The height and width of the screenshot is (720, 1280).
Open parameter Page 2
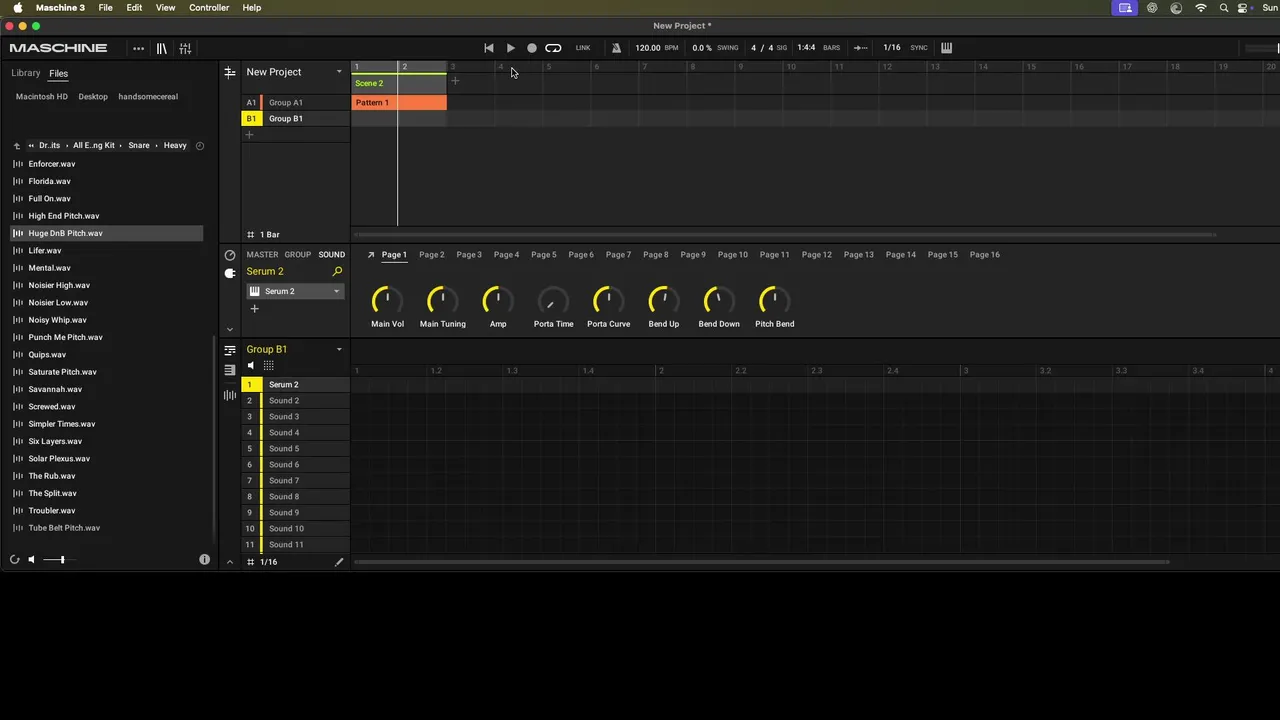(432, 255)
